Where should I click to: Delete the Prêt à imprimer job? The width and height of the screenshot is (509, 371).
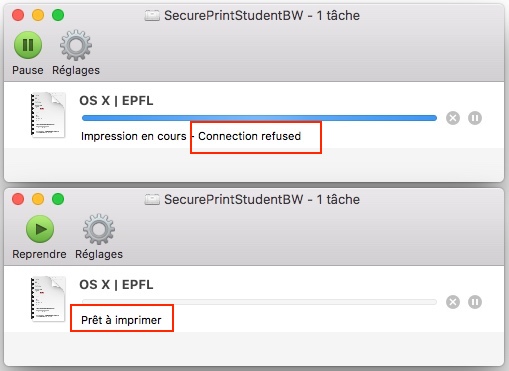coord(453,302)
